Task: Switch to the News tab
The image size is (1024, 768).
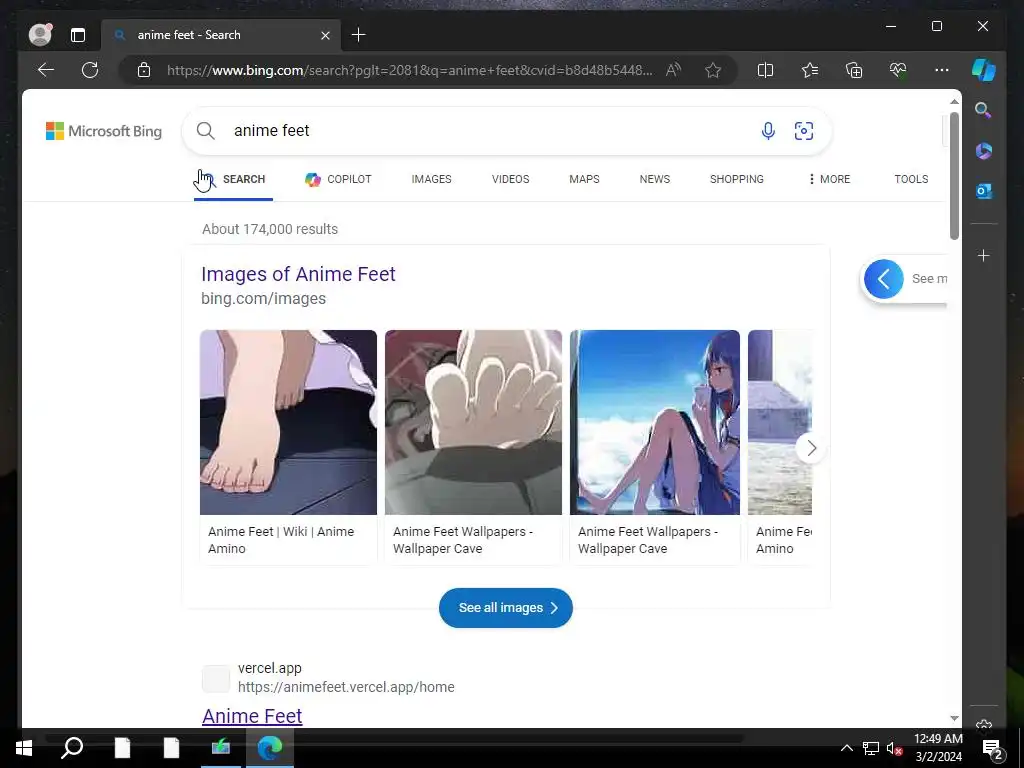Action: (x=655, y=179)
